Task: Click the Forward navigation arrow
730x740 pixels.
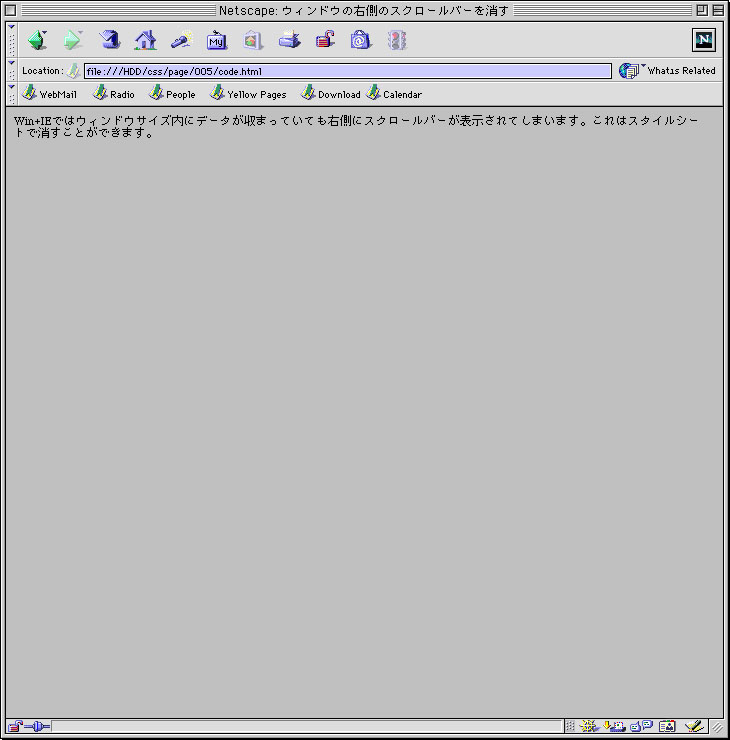Action: click(72, 41)
